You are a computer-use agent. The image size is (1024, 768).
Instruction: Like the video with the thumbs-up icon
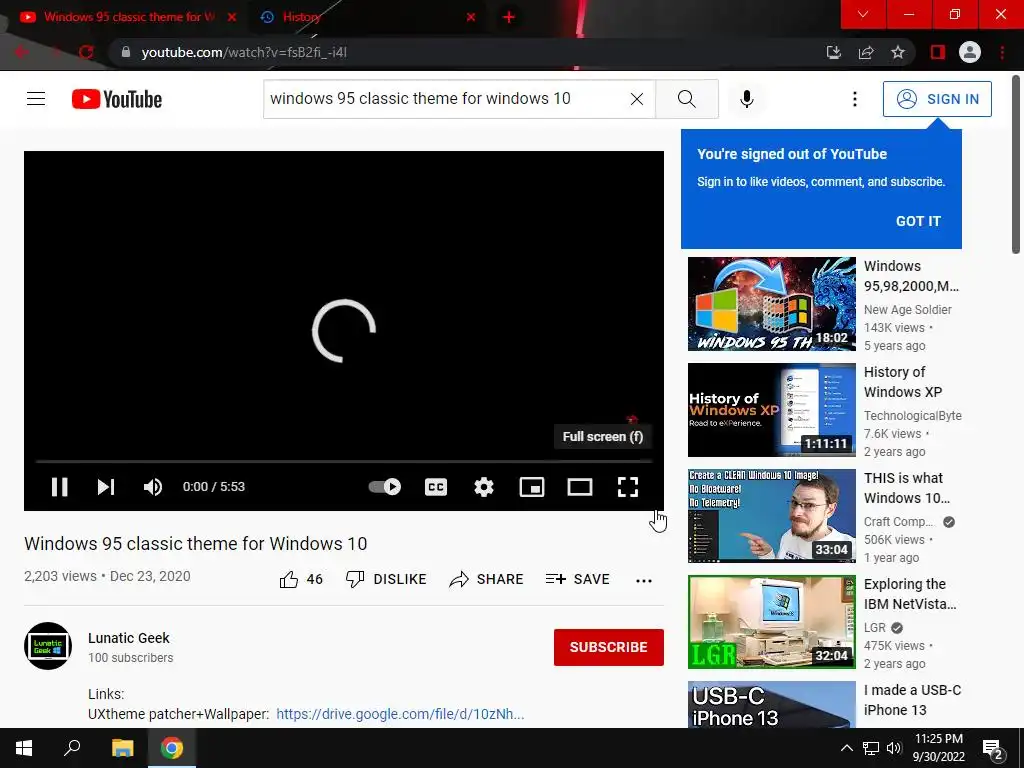point(289,579)
